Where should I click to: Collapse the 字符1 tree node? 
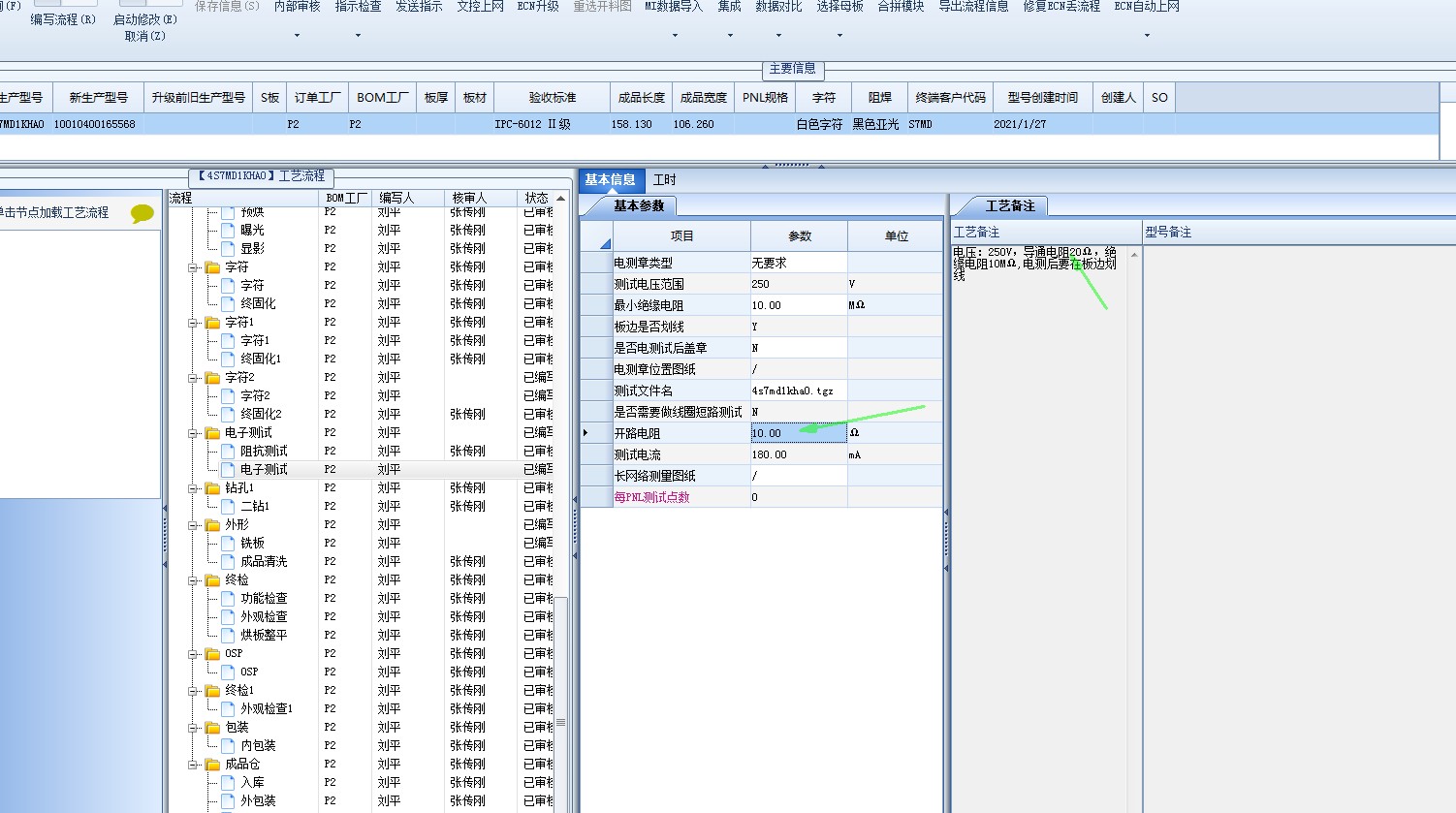193,323
